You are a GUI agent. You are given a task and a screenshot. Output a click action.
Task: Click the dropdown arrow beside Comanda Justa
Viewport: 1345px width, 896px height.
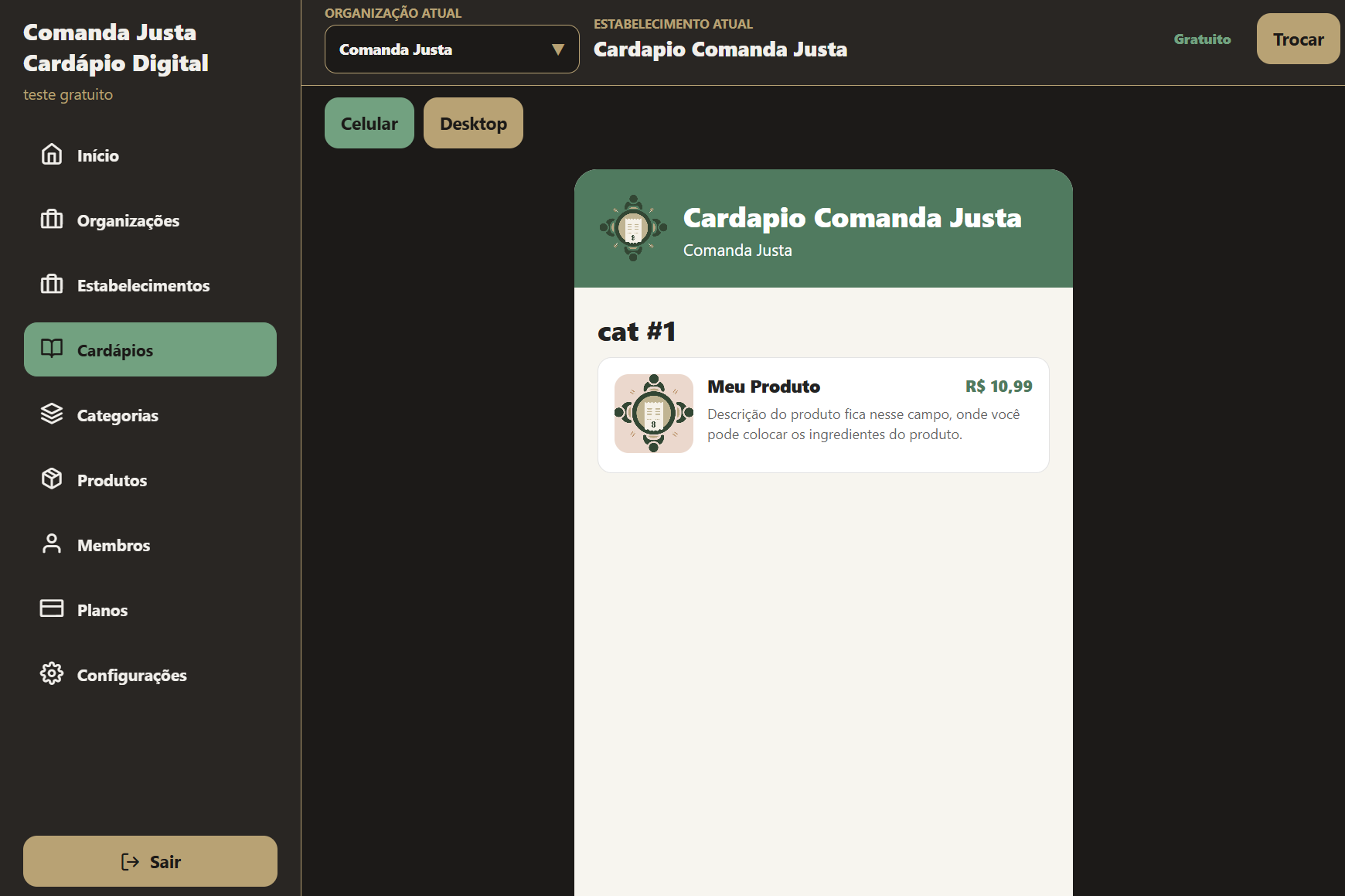pos(558,49)
